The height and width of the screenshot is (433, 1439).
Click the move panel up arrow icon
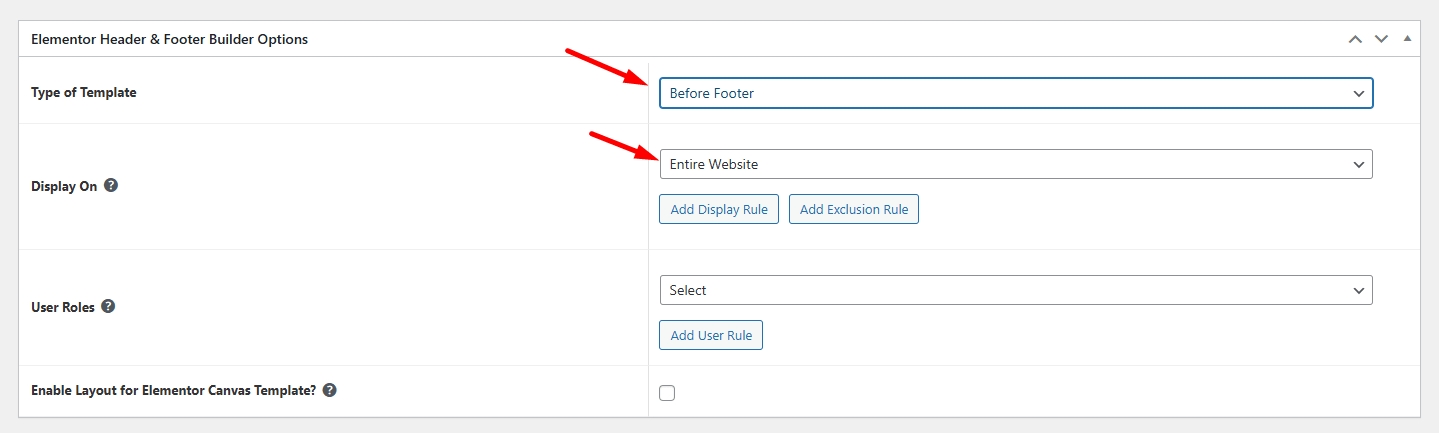point(1355,39)
